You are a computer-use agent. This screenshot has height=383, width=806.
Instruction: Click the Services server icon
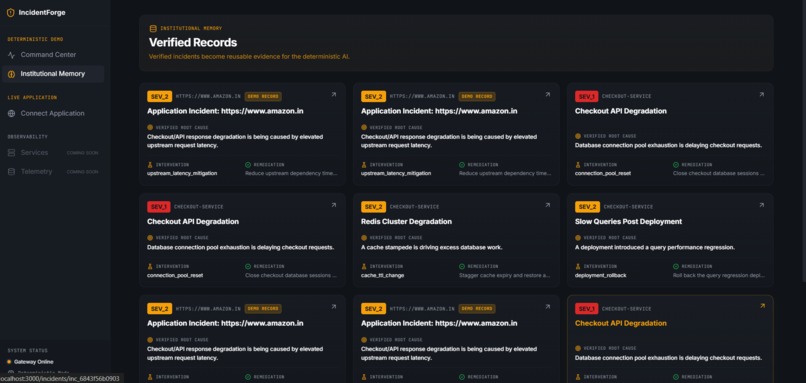(11, 153)
